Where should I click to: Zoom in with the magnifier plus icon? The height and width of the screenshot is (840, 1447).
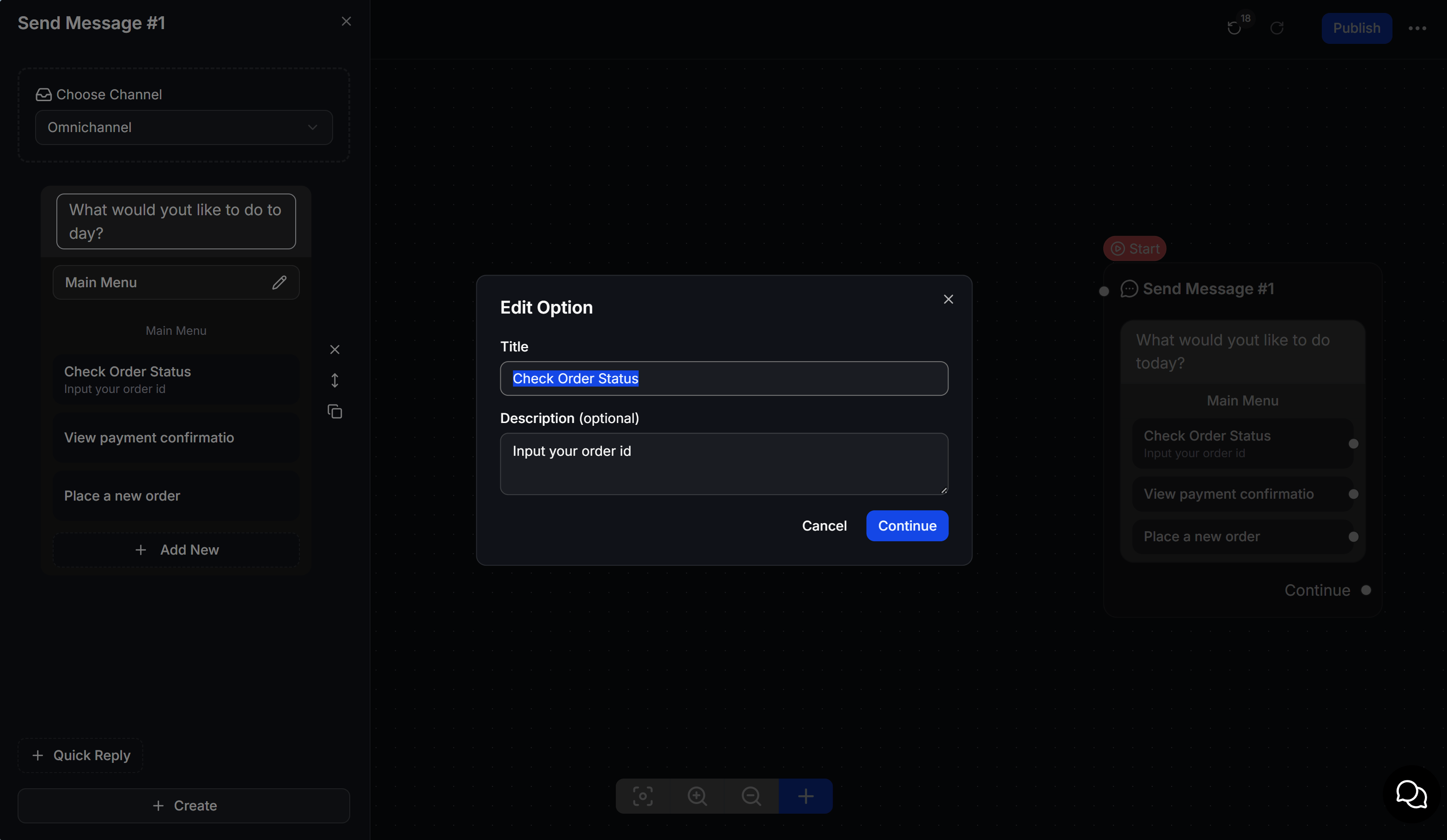tap(697, 796)
